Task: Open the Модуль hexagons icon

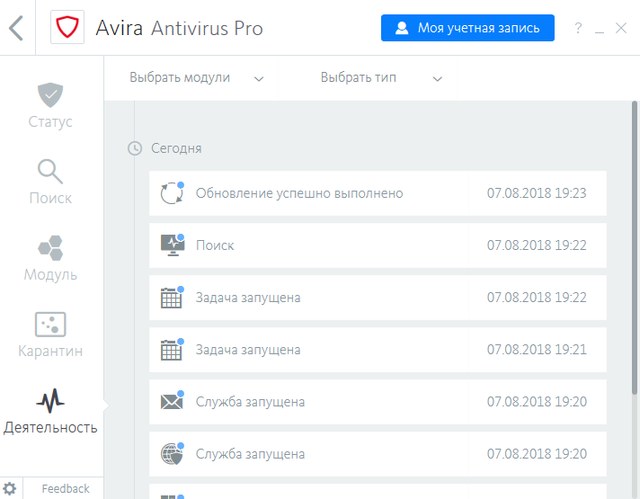Action: [50, 248]
